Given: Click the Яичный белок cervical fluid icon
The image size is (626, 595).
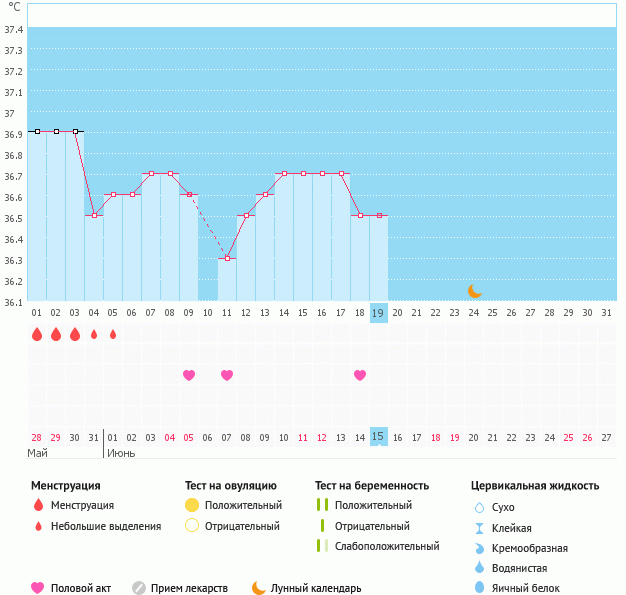Looking at the screenshot, I should coord(479,588).
